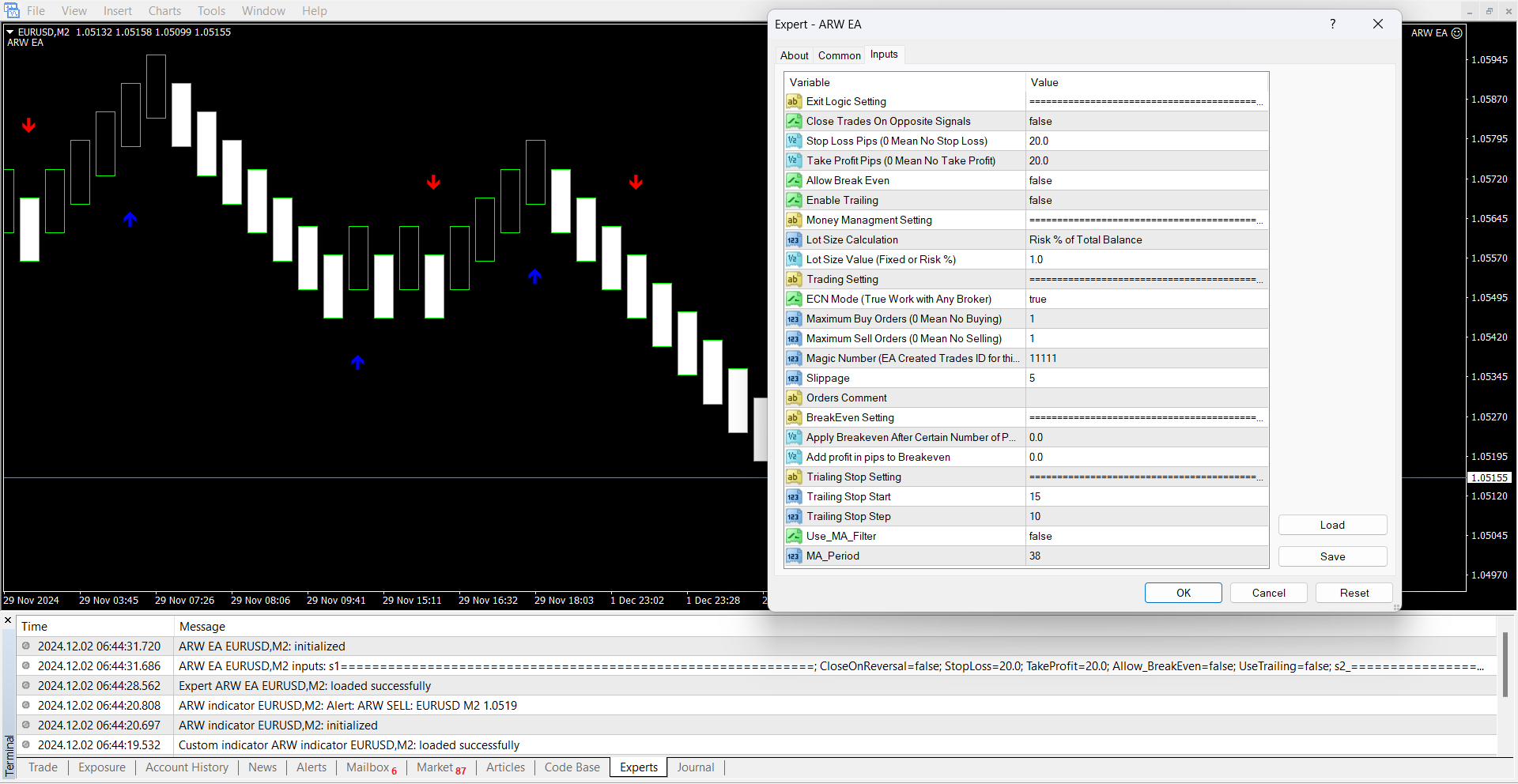Click the icon beside Trailing Stop Start
Viewport: 1518px width, 784px height.
tap(793, 496)
